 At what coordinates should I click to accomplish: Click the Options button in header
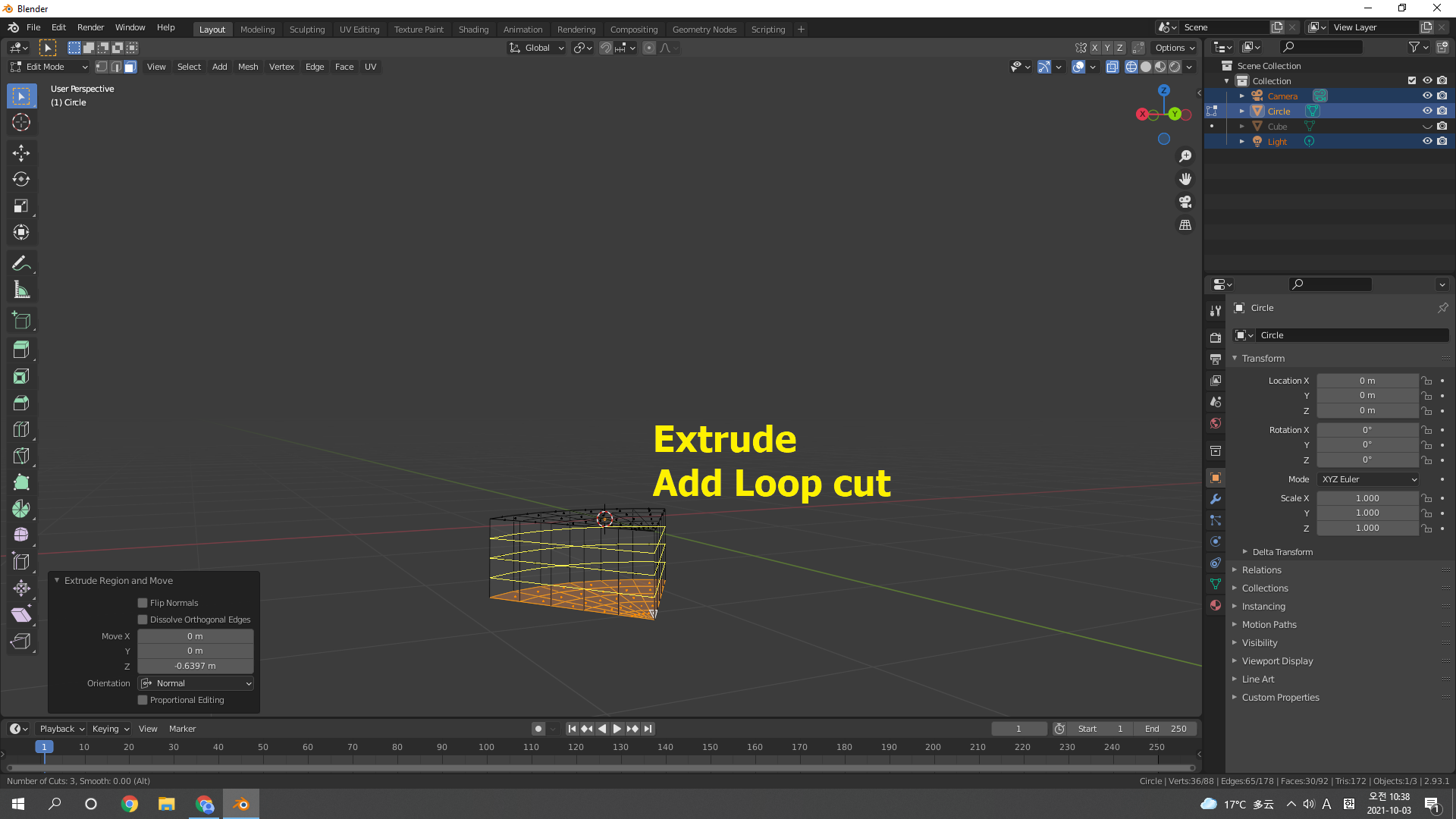point(1175,48)
